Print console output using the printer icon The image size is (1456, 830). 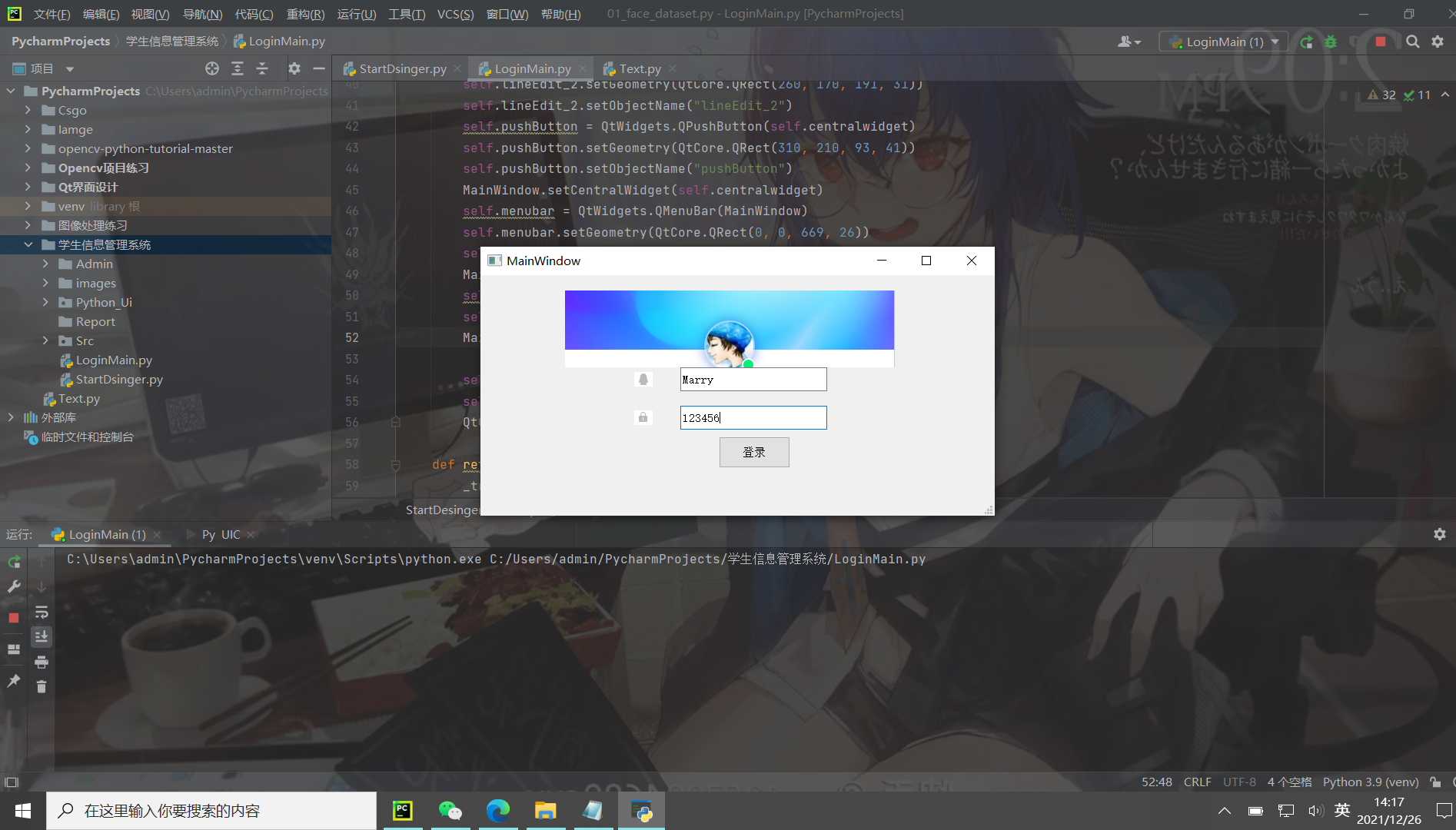click(x=42, y=662)
